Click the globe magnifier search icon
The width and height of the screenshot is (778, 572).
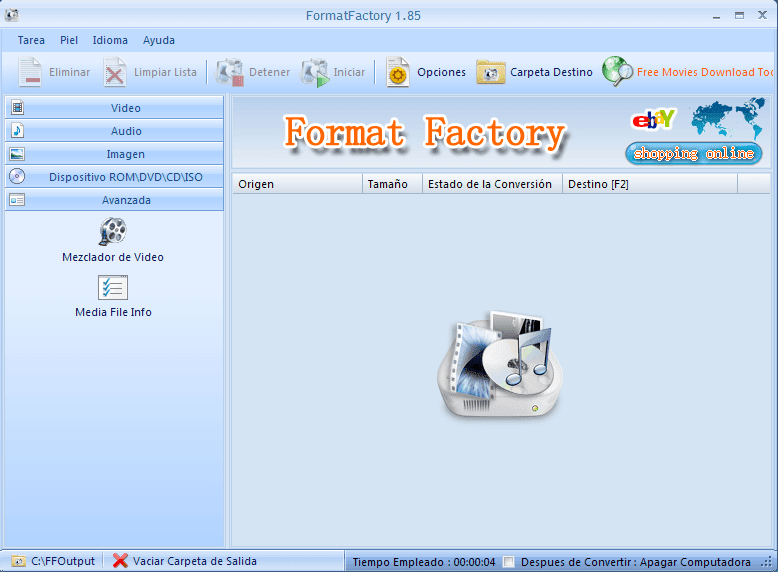point(617,71)
